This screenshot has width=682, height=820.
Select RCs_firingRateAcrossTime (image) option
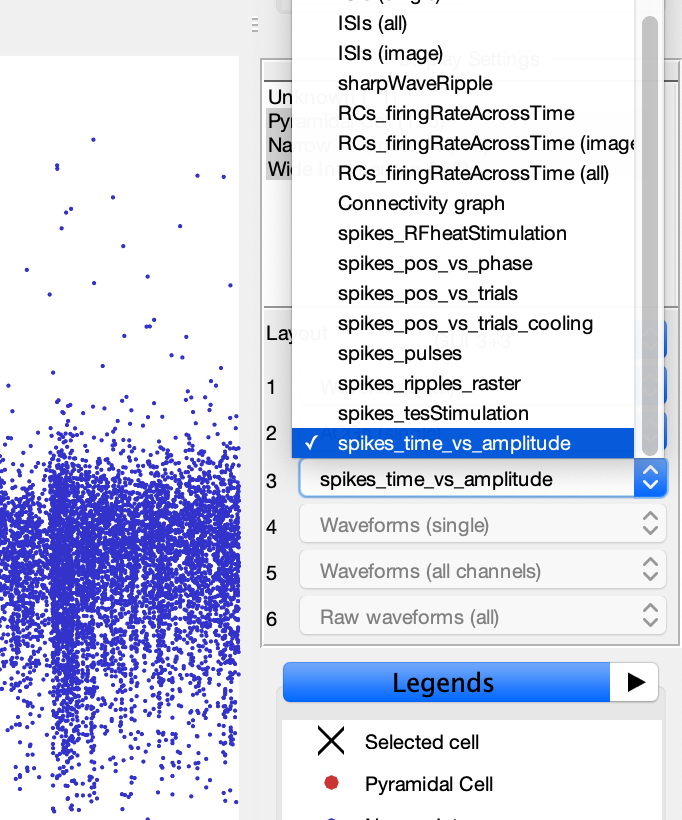coord(463,143)
